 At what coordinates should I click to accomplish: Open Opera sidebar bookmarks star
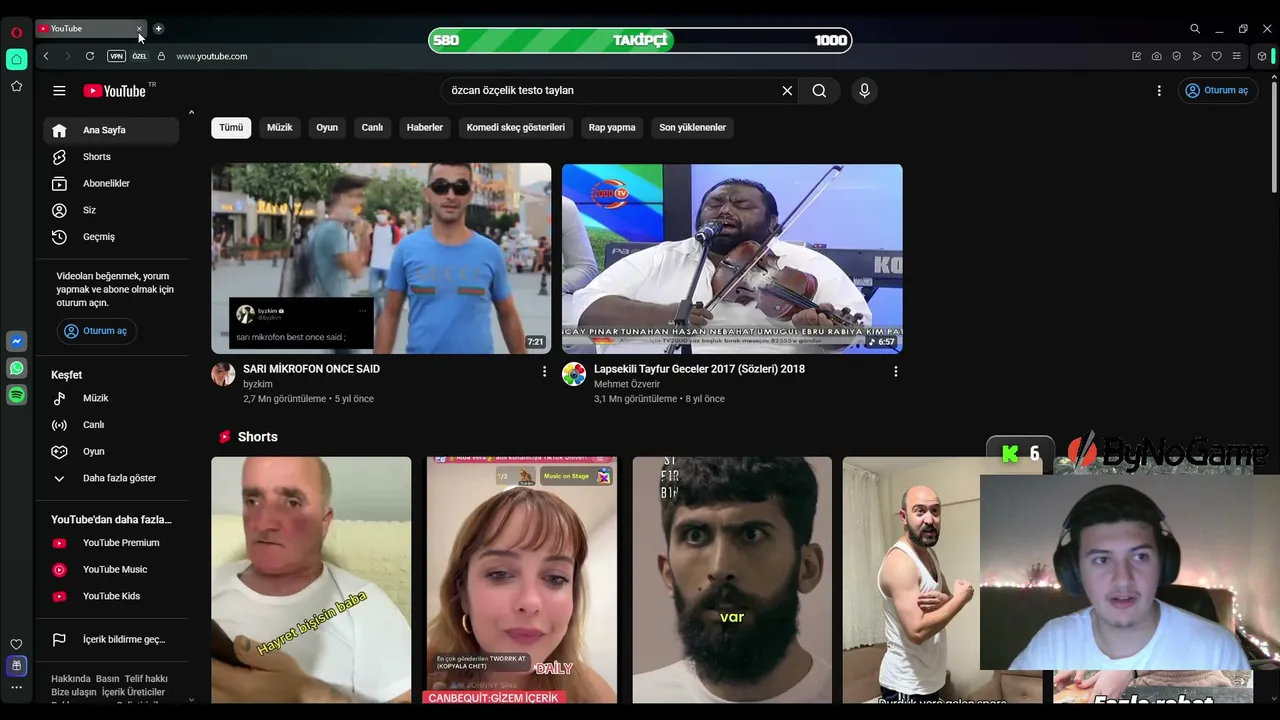pos(16,87)
